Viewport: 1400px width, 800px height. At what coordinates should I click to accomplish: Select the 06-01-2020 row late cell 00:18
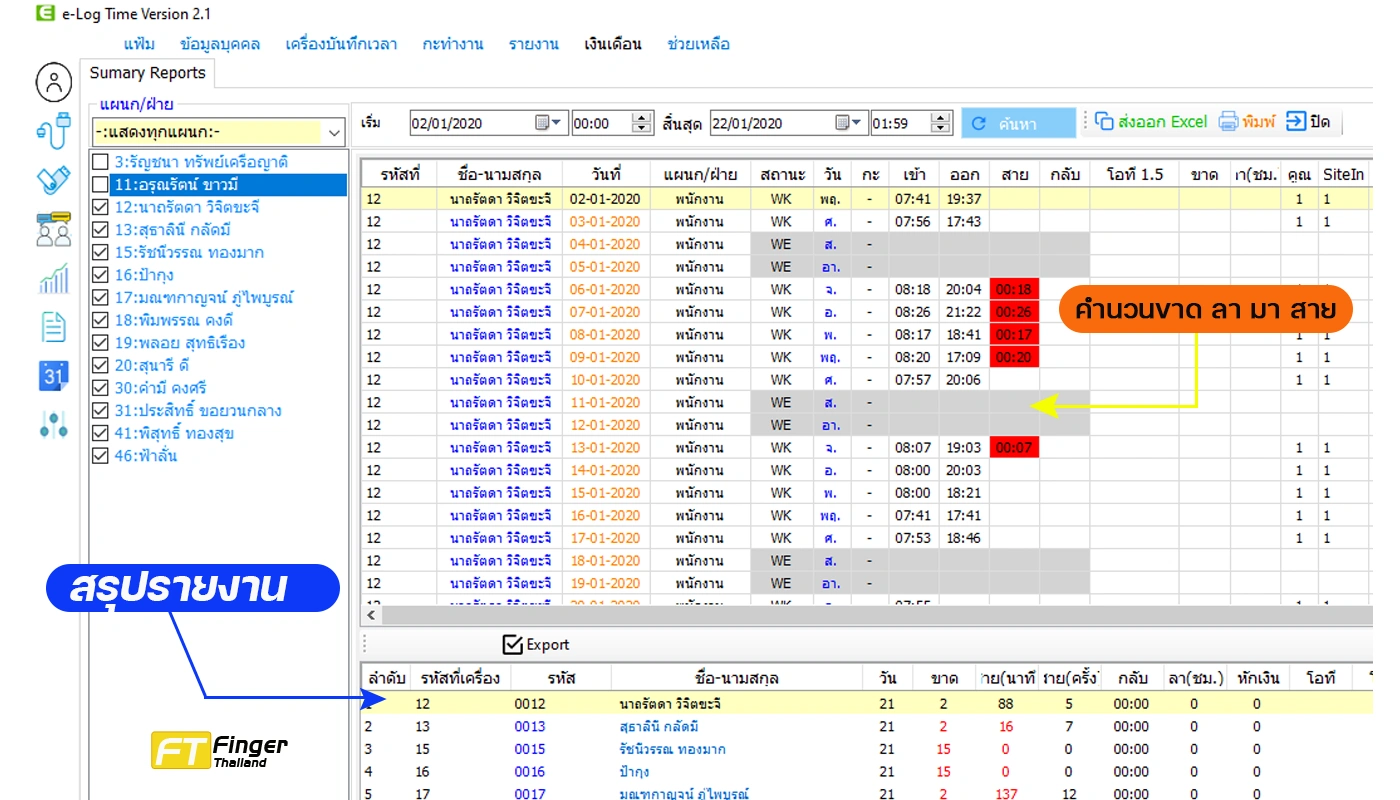coord(1014,289)
